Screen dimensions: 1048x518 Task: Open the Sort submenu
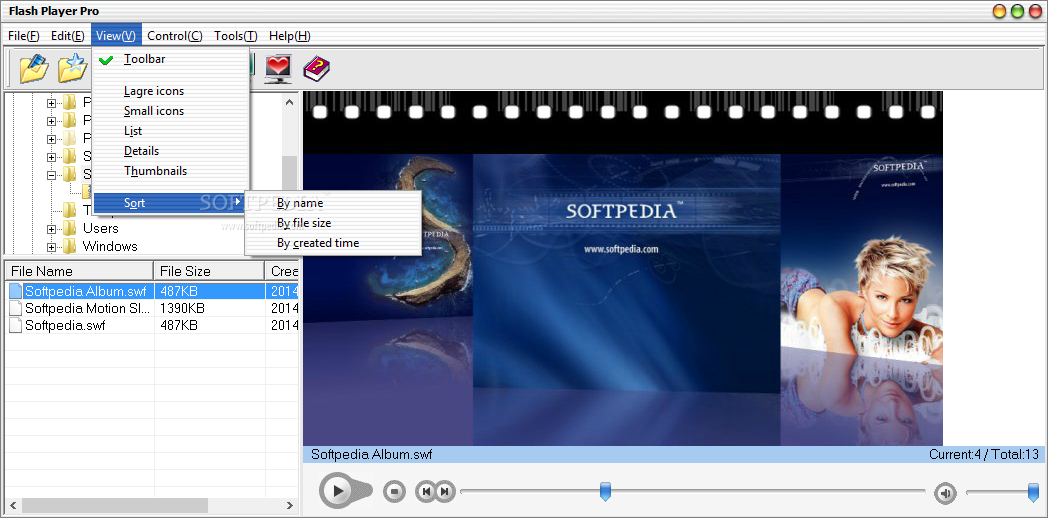pyautogui.click(x=170, y=203)
